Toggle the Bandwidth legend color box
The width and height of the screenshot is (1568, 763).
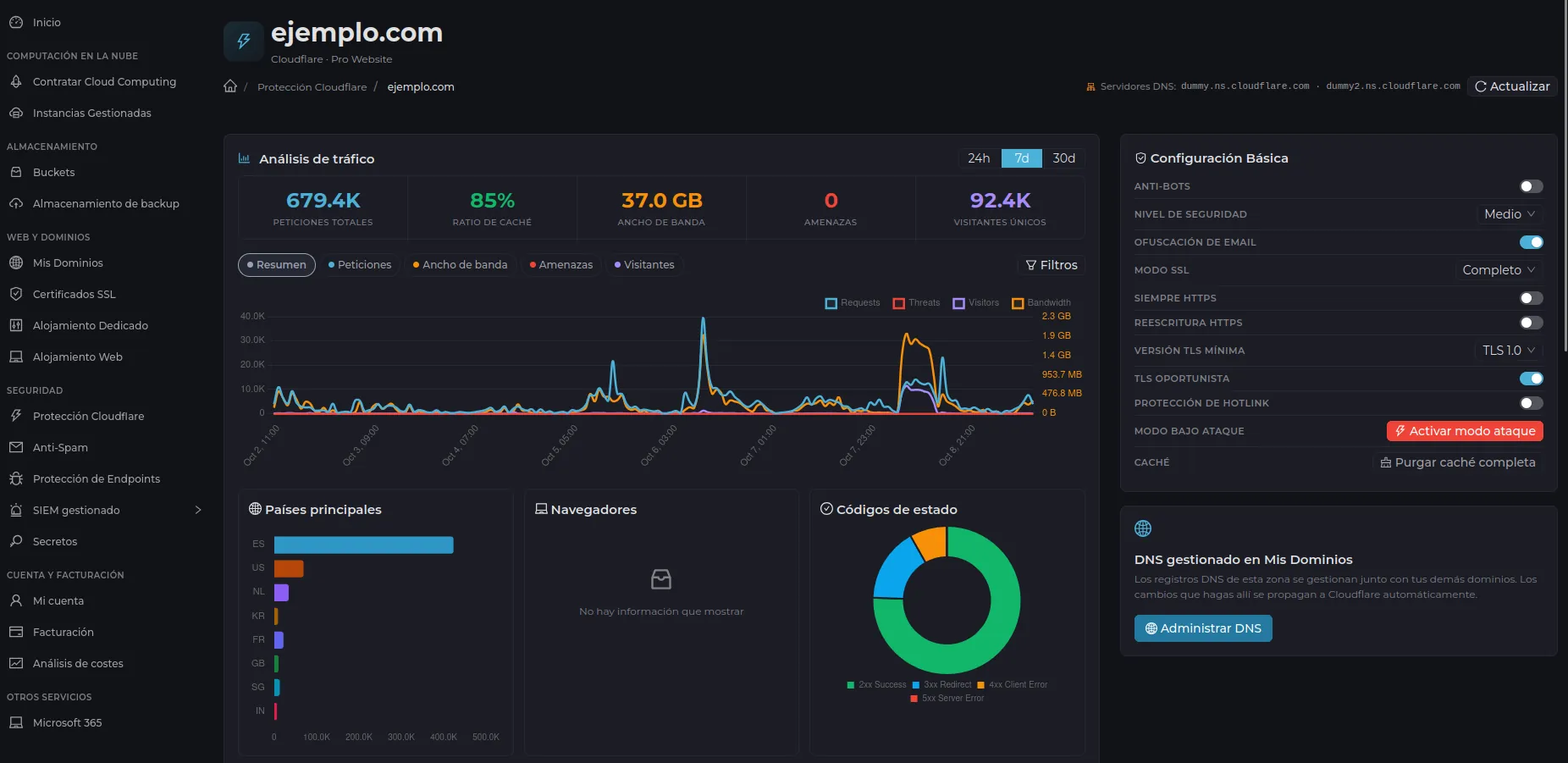point(1018,303)
